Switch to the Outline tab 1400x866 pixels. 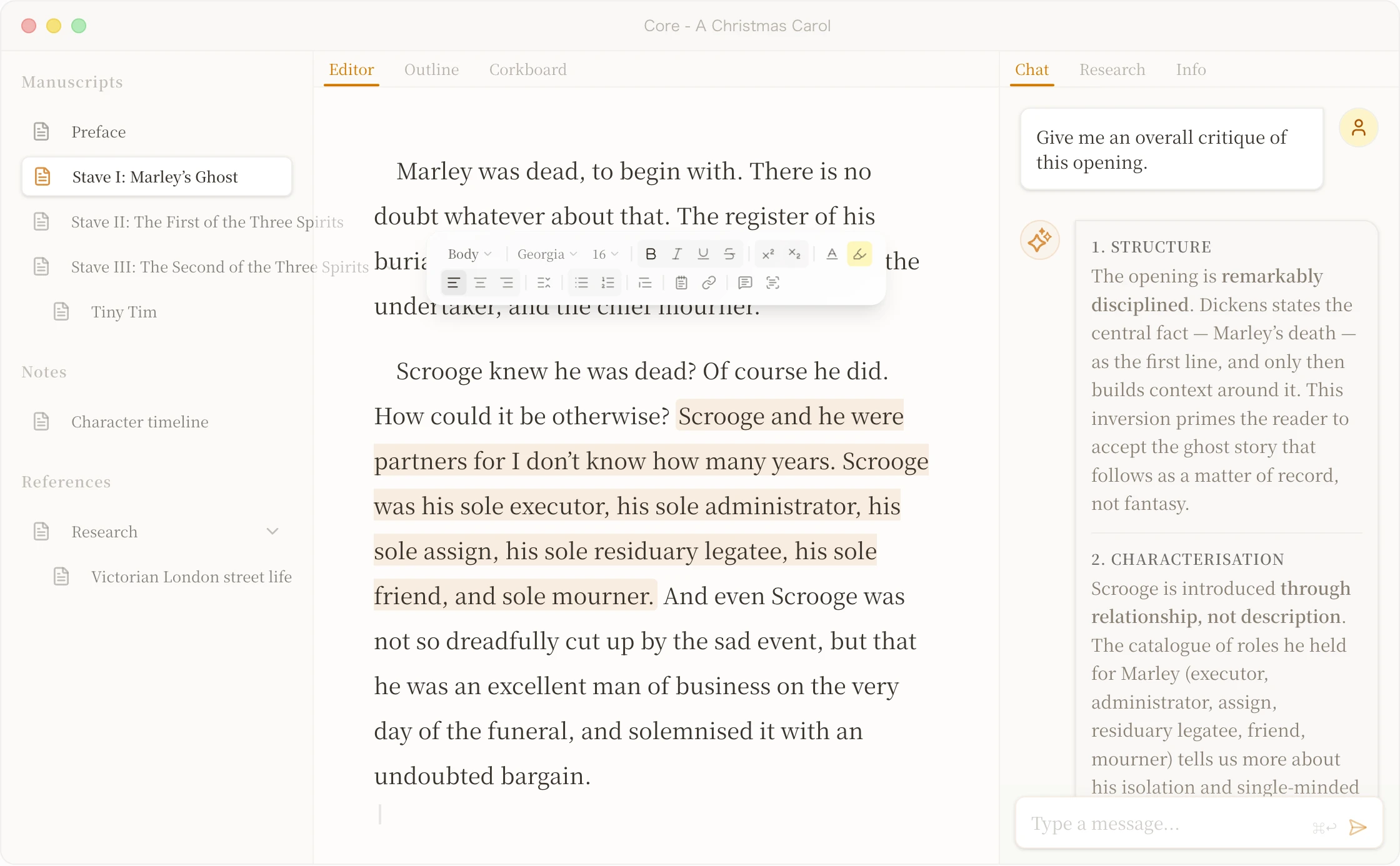(x=431, y=69)
